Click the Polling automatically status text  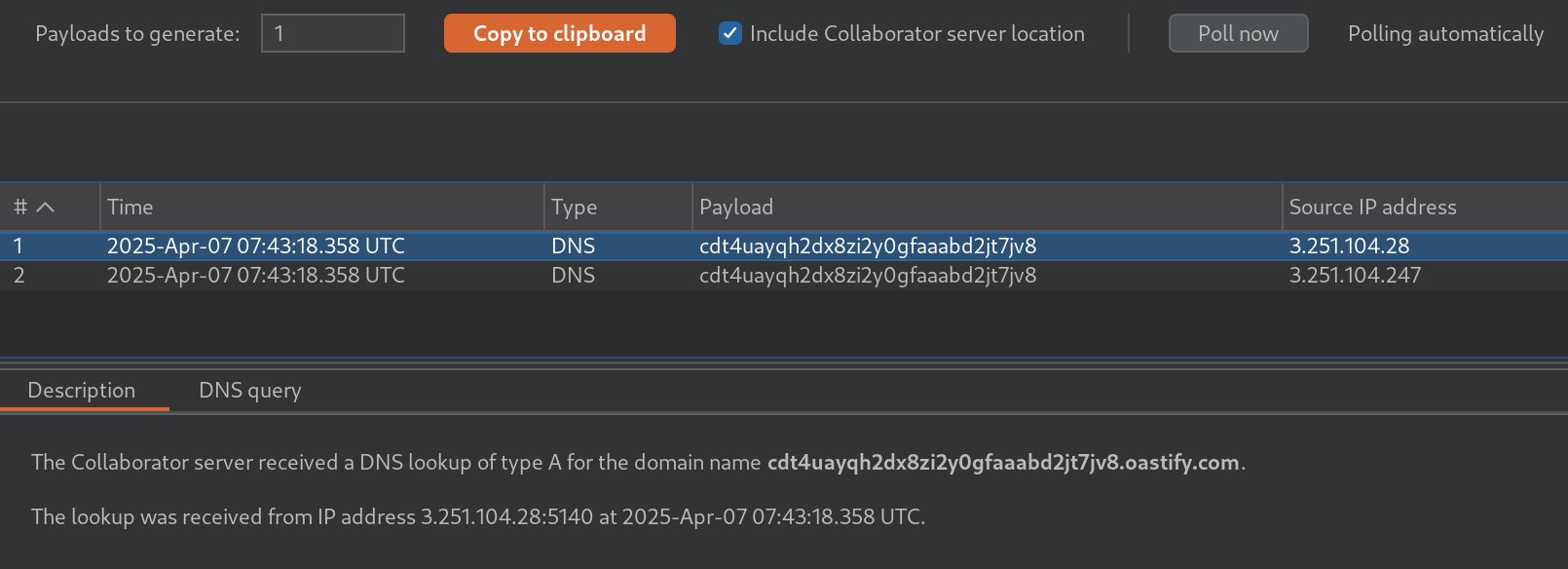[x=1445, y=33]
